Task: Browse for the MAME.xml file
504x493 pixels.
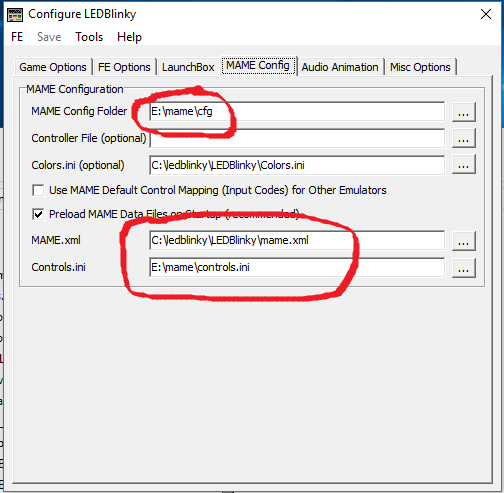Action: point(463,241)
